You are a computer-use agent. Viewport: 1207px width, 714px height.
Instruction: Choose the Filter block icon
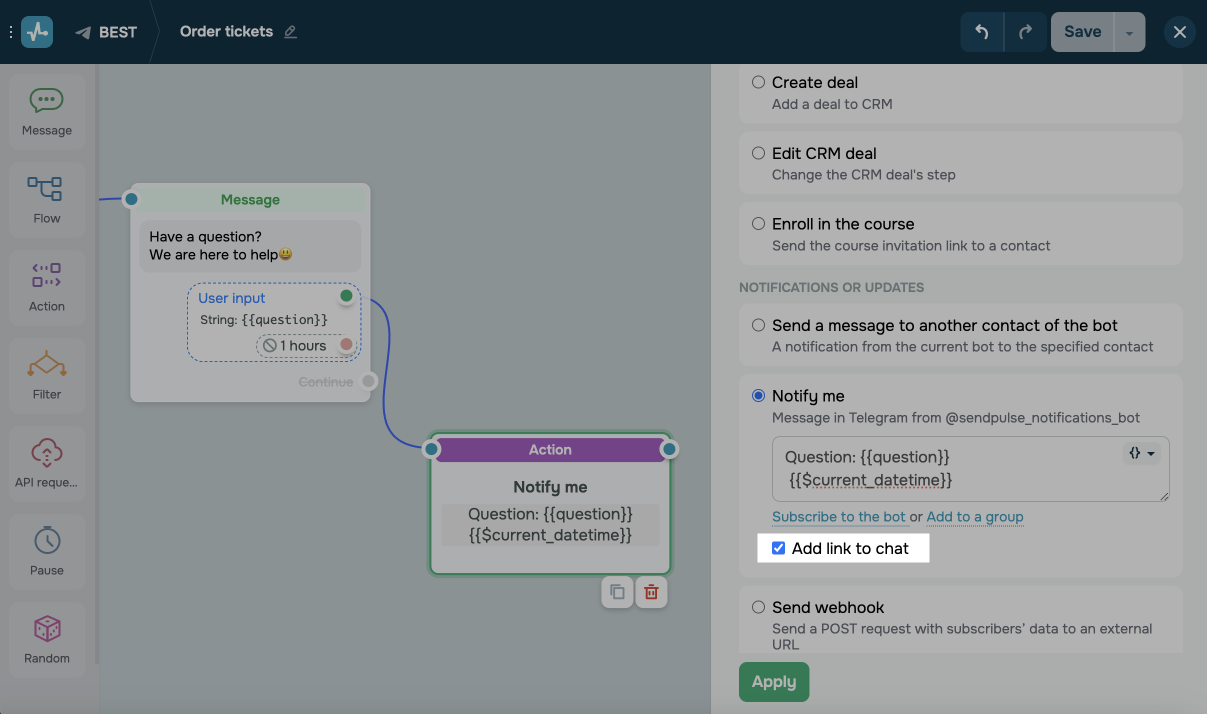coord(47,375)
